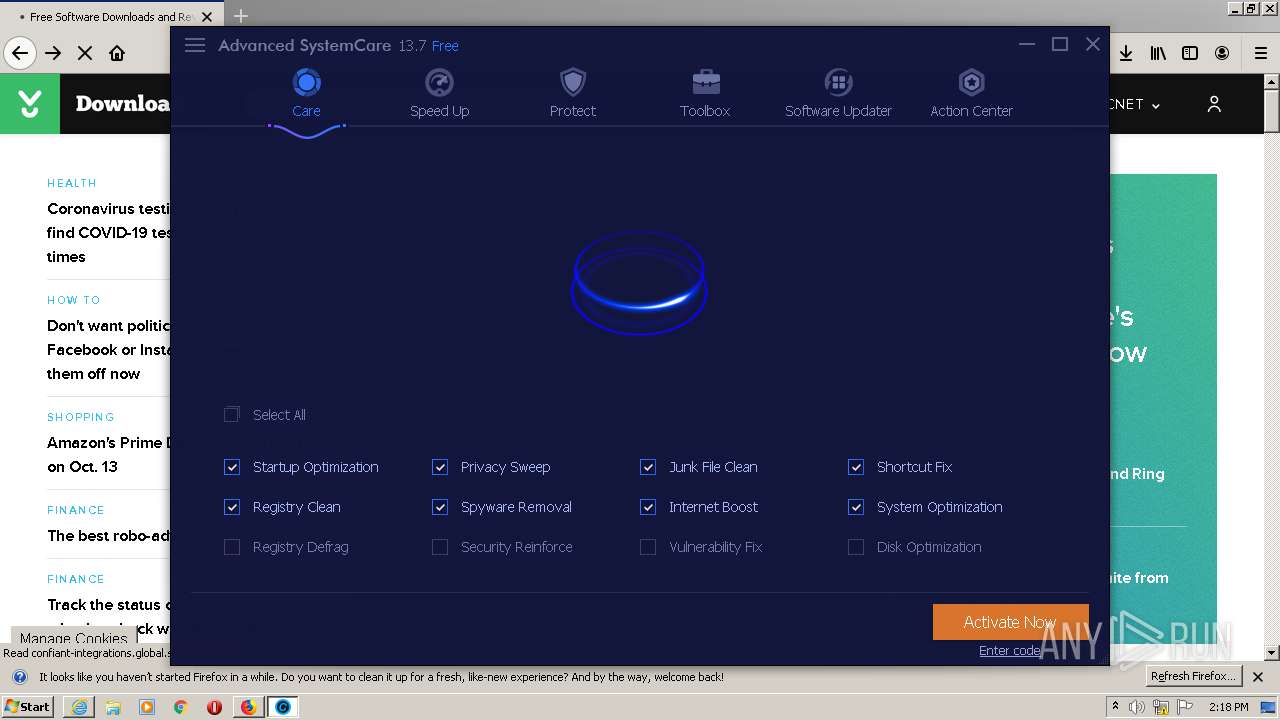Open Firefox downloads panel

pos(1126,53)
